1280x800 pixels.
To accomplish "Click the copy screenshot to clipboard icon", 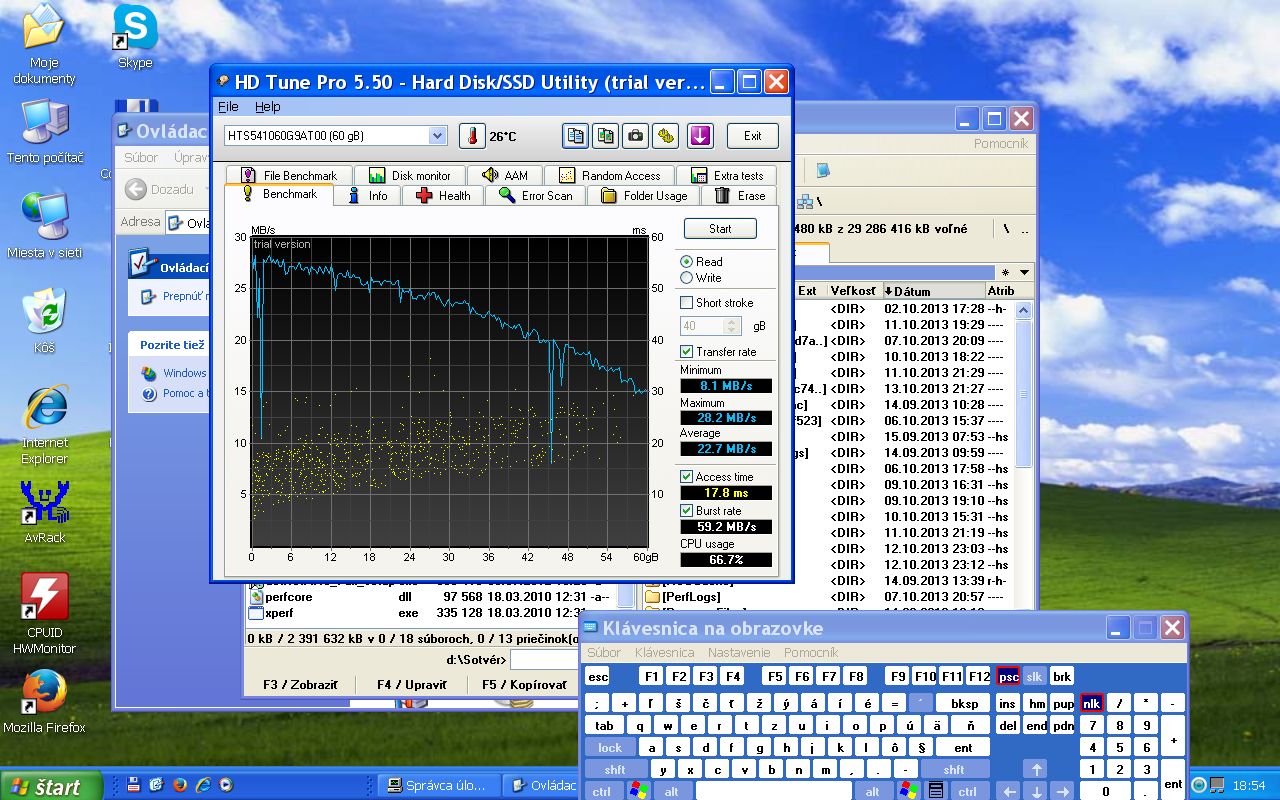I will [x=605, y=136].
